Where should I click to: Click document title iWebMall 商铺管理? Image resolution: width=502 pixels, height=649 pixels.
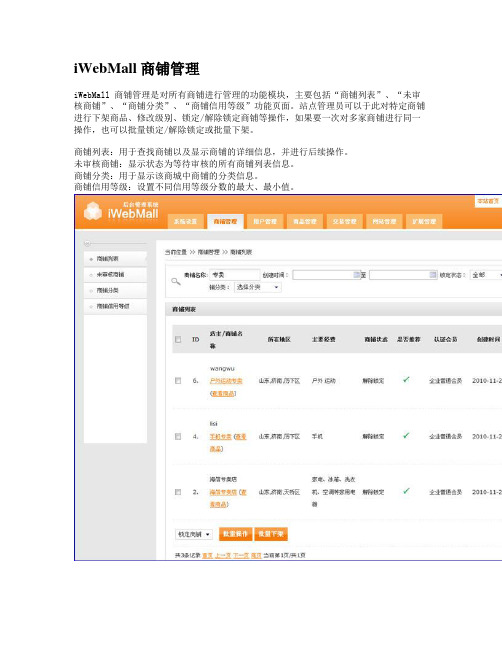(x=137, y=68)
